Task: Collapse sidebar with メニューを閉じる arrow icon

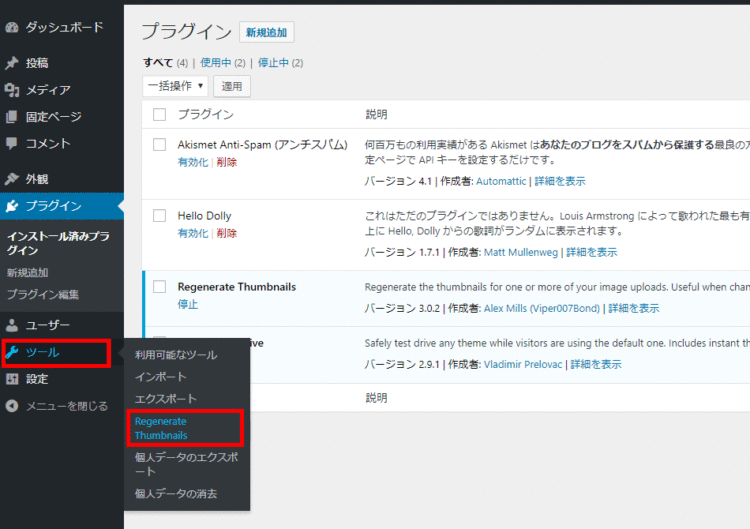Action: [x=12, y=406]
